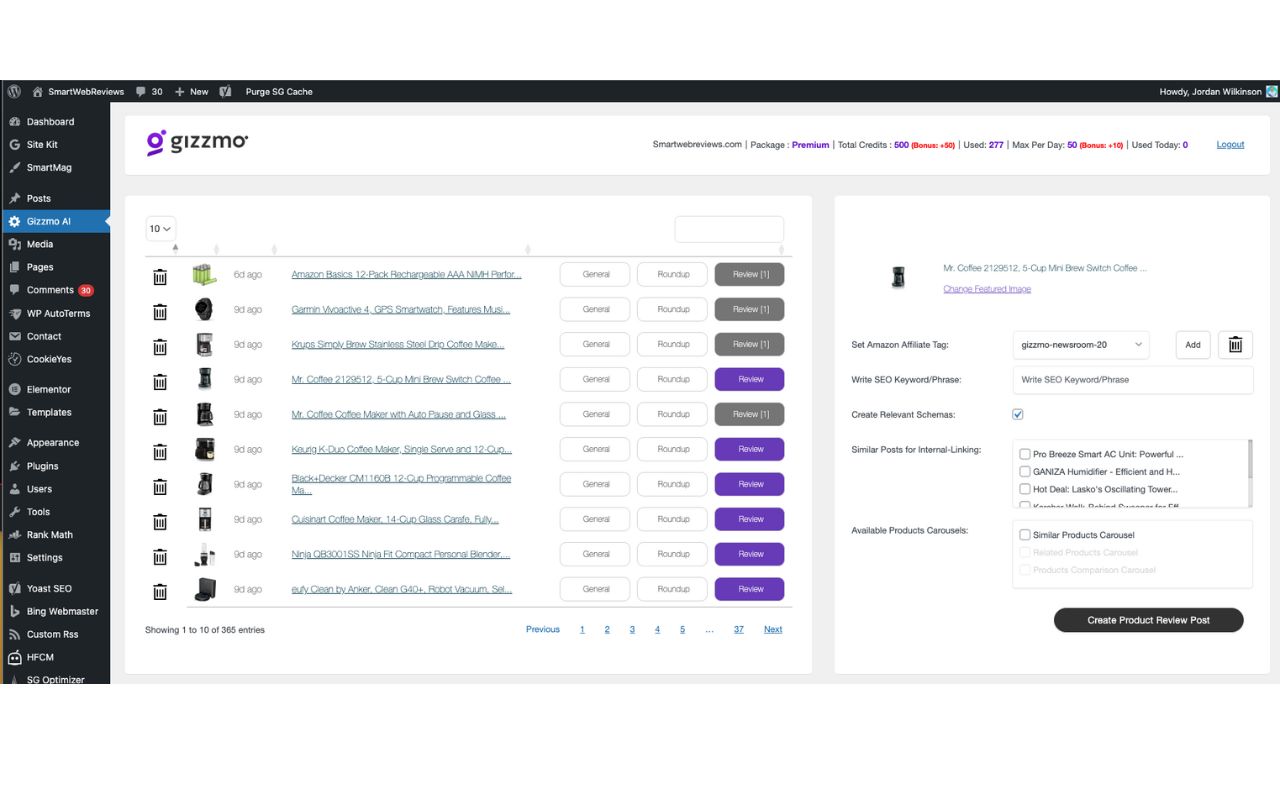Delete the Ninja QB3001SS blender row

point(160,557)
